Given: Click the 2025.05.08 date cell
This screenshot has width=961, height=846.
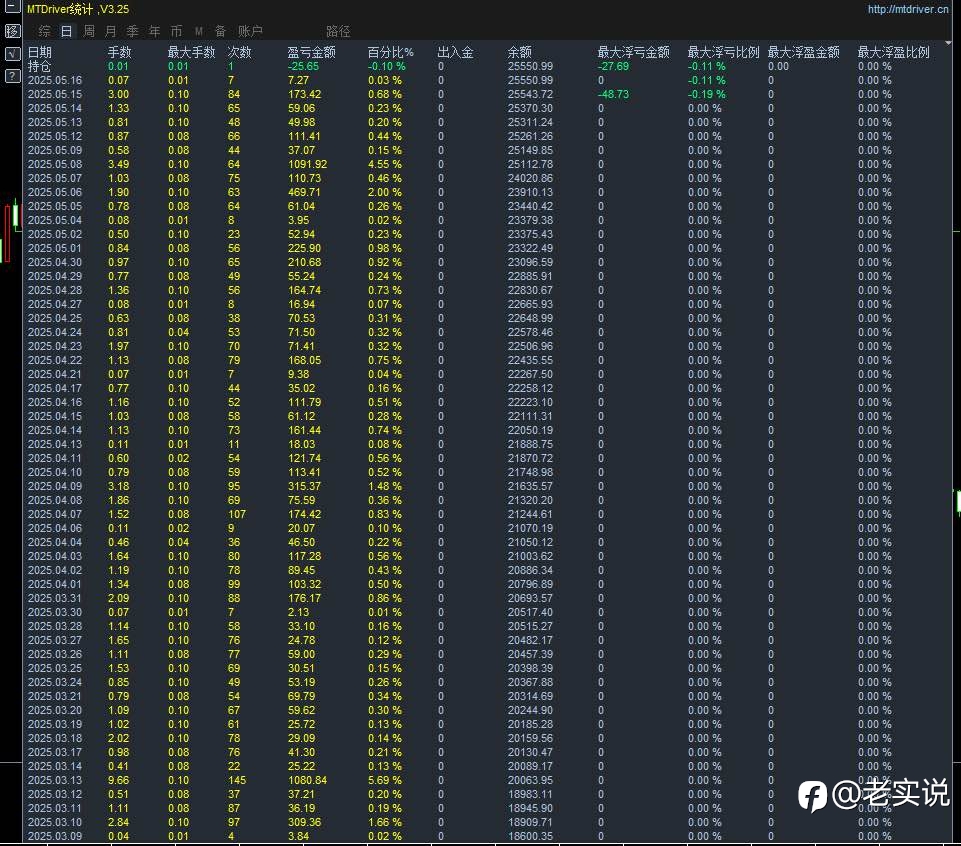Looking at the screenshot, I should pos(55,164).
